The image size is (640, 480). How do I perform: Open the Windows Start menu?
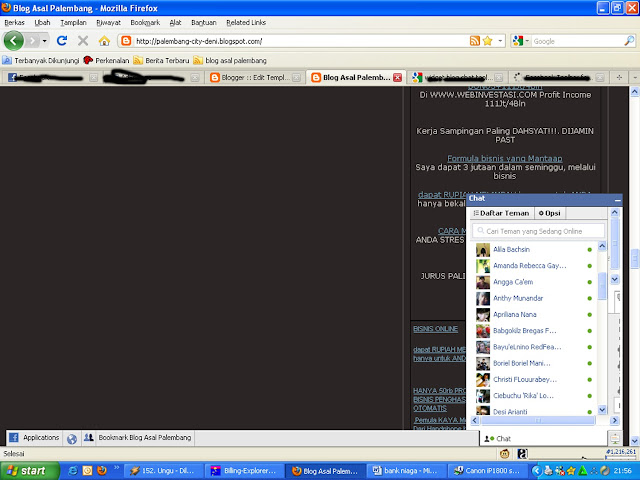[x=29, y=471]
